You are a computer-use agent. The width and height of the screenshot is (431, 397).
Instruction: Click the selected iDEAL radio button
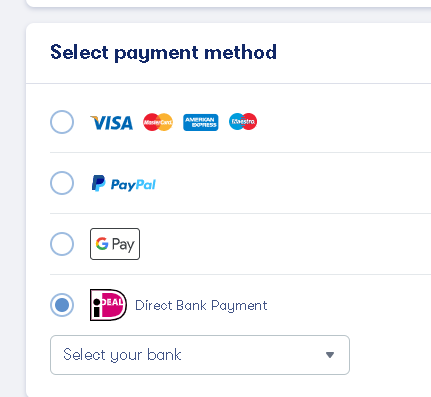62,305
